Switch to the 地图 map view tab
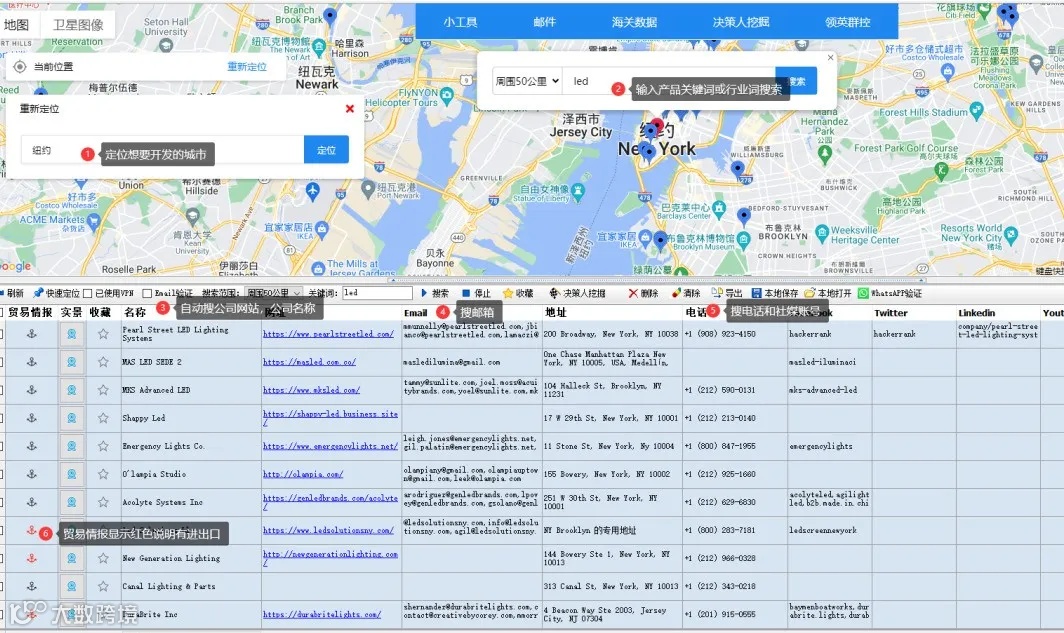The image size is (1064, 633). pos(16,24)
